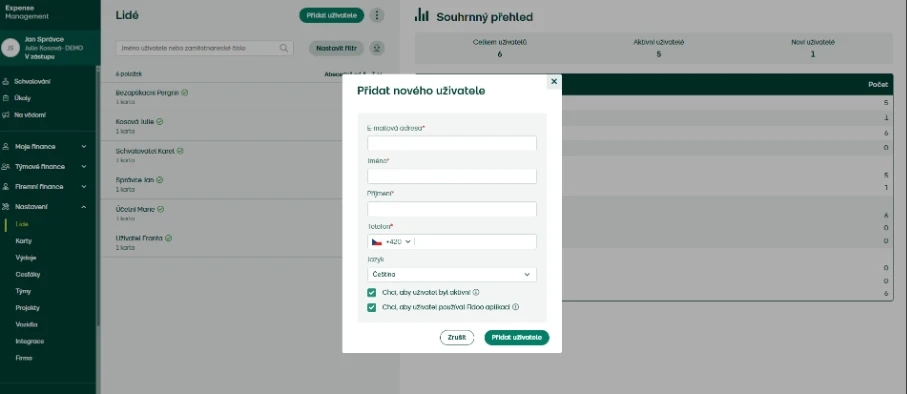Click info icon next to 'uživatel byl aktivní'
This screenshot has height=394, width=907.
476,292
